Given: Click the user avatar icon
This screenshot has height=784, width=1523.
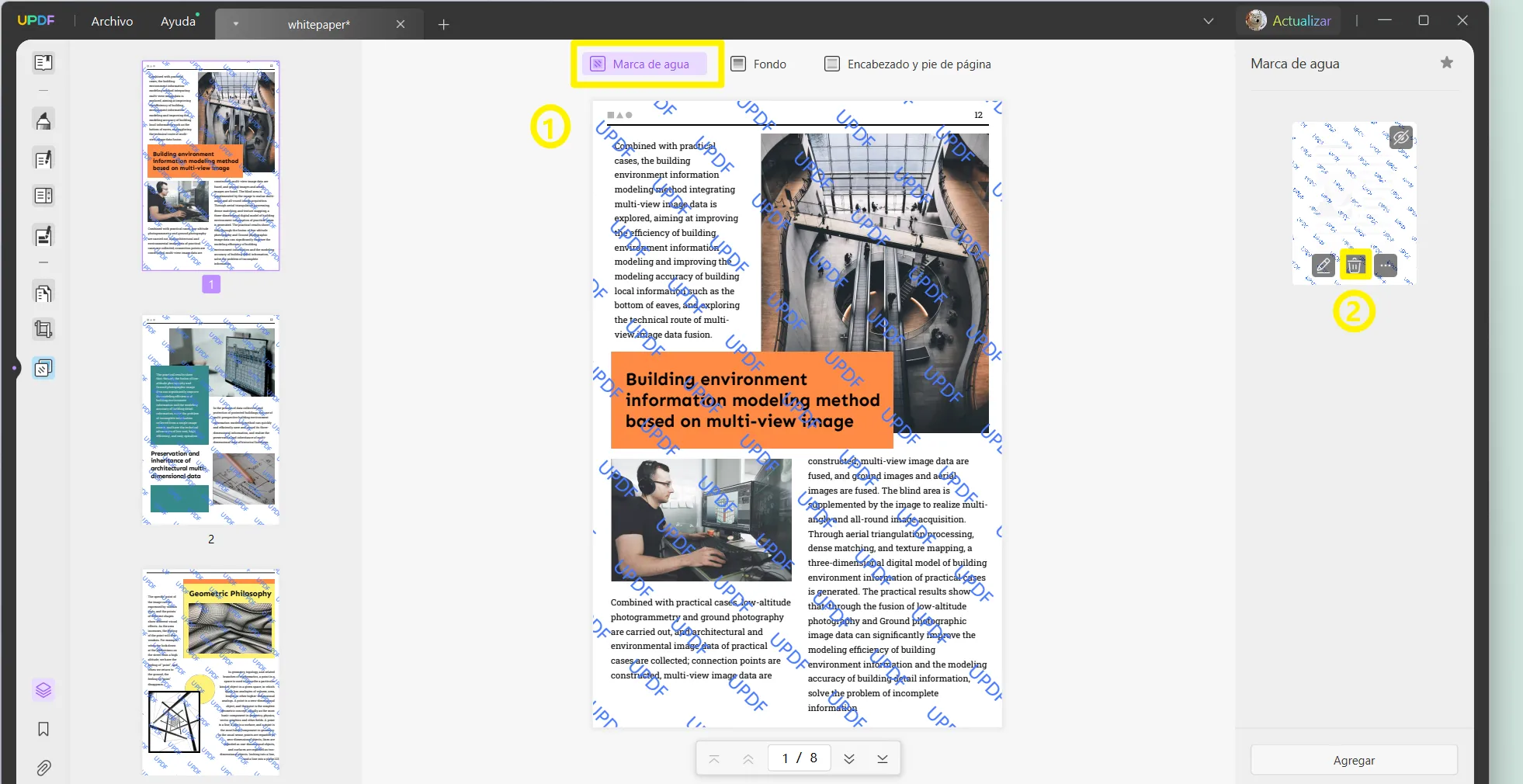Looking at the screenshot, I should pyautogui.click(x=1255, y=21).
